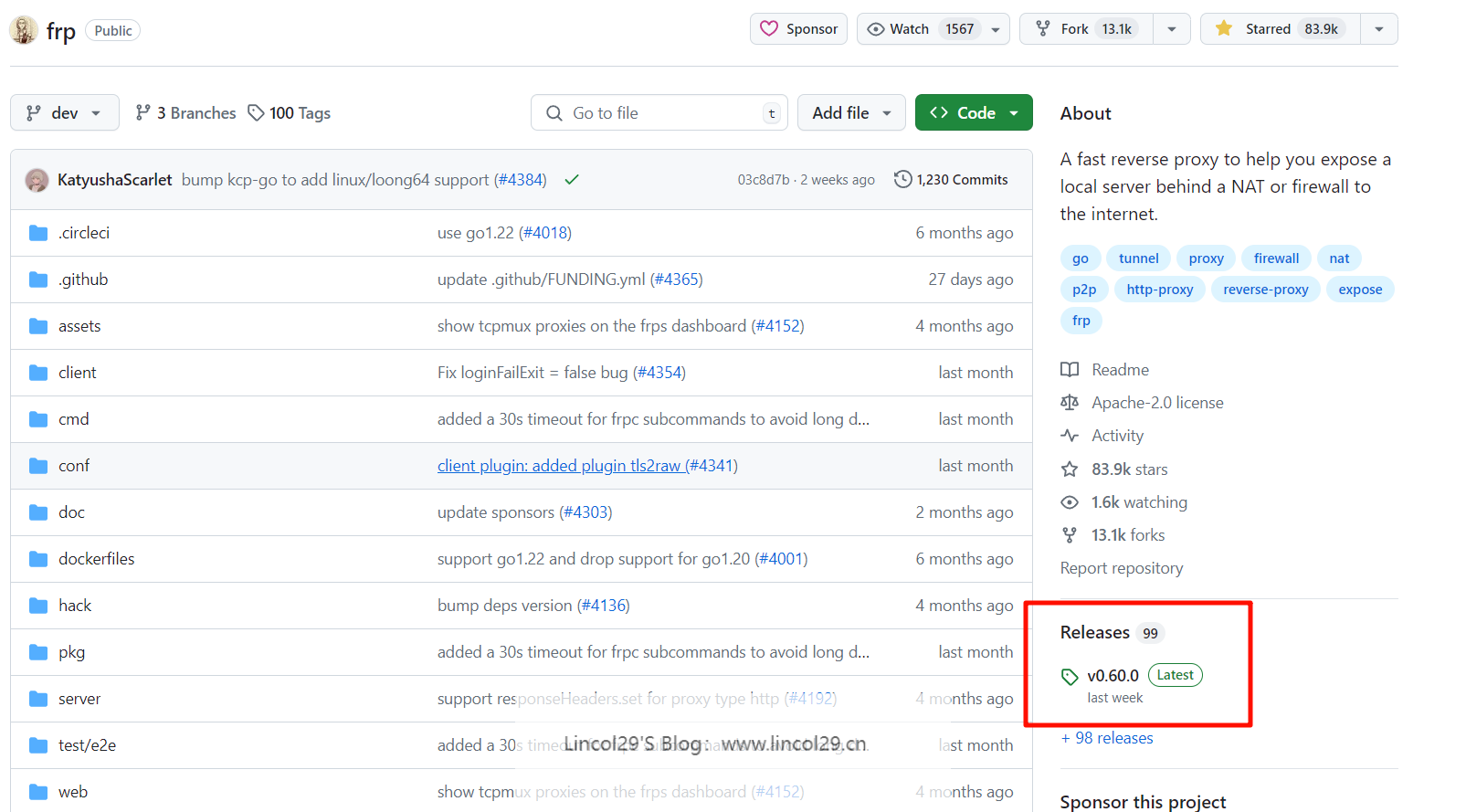Select the 'frp' topic tag
Screen dimensions: 1466x812
point(1081,321)
